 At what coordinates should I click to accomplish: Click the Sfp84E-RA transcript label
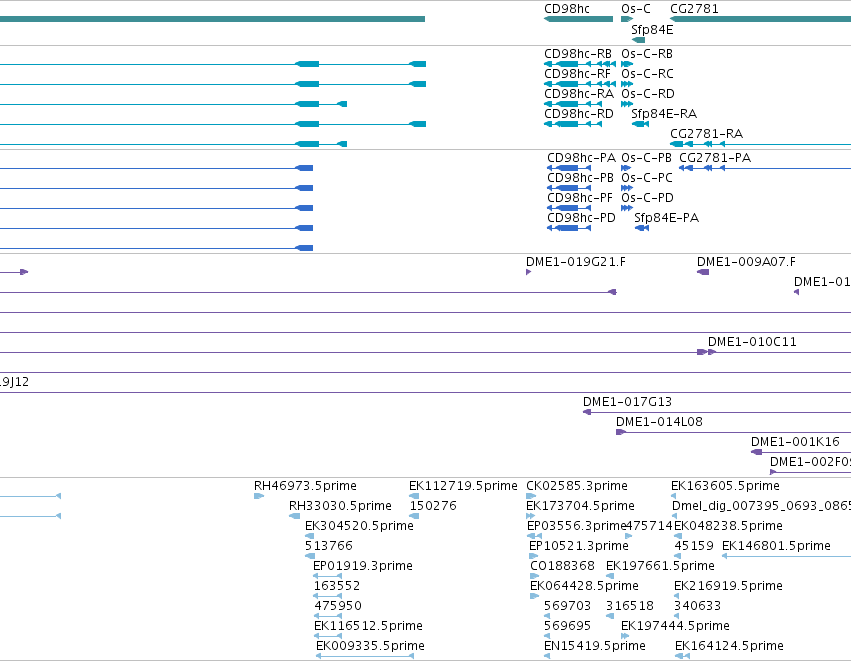coord(664,114)
